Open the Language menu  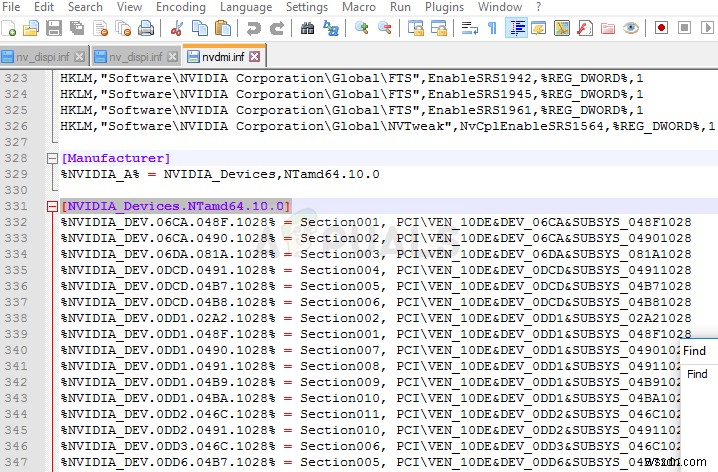[246, 7]
